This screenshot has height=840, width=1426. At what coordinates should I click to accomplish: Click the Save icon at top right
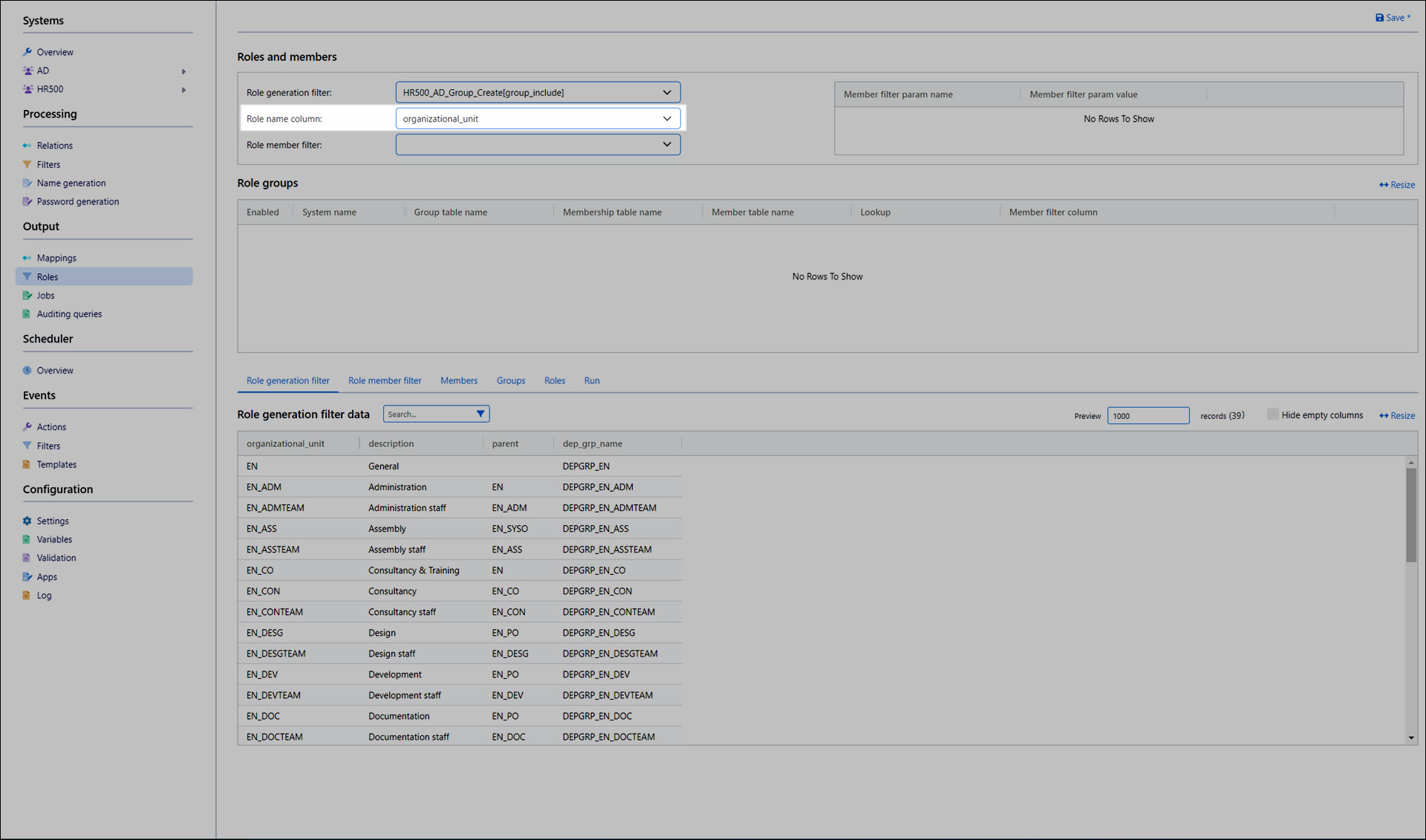click(1379, 18)
